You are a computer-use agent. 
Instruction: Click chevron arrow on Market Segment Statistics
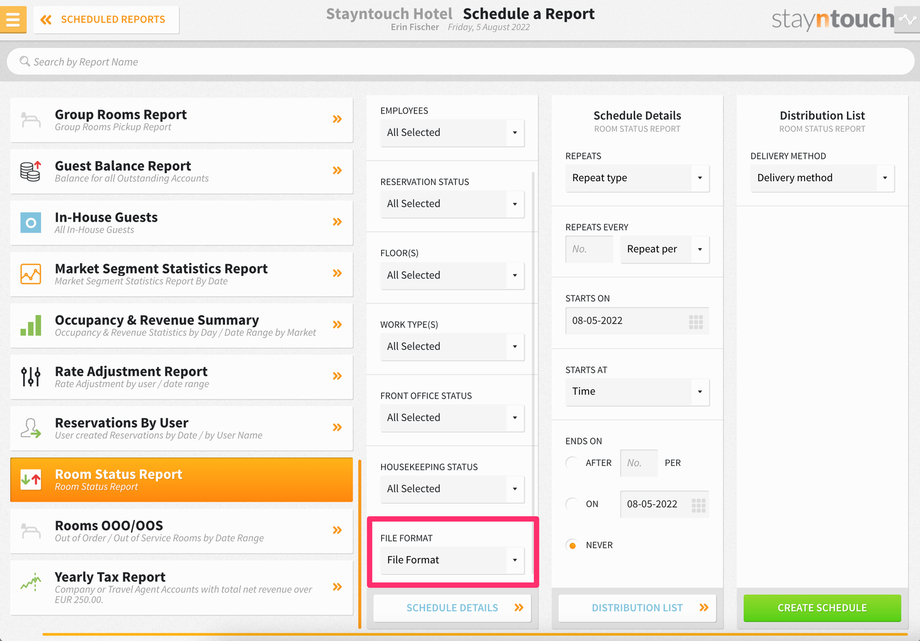(337, 273)
